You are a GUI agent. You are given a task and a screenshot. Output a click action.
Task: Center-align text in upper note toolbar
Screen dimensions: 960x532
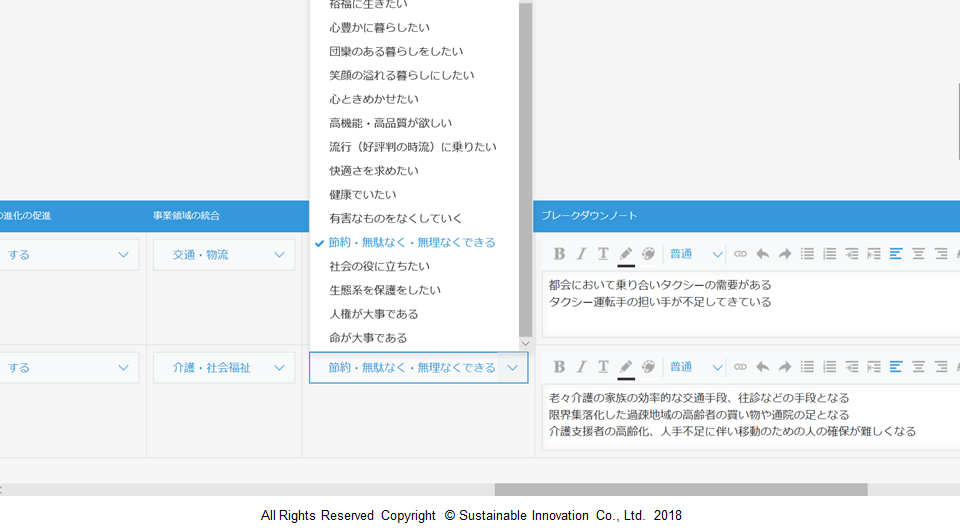(x=918, y=254)
